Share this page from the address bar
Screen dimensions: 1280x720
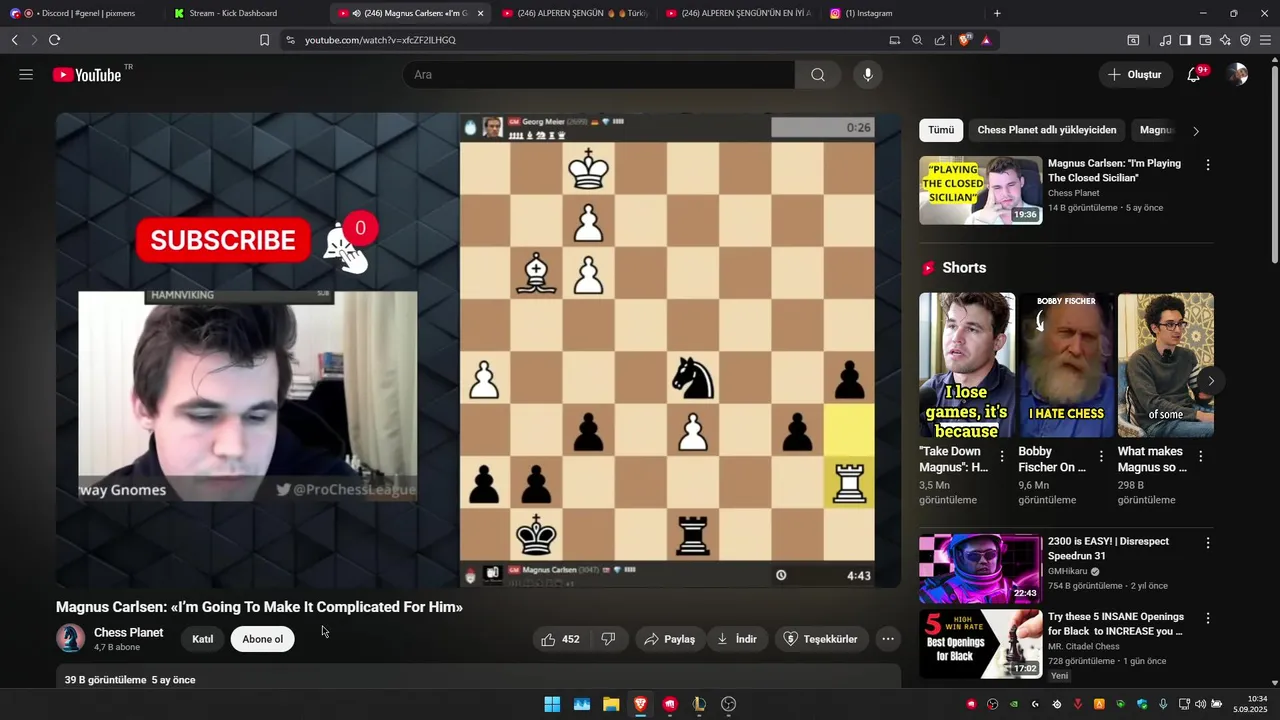[940, 40]
